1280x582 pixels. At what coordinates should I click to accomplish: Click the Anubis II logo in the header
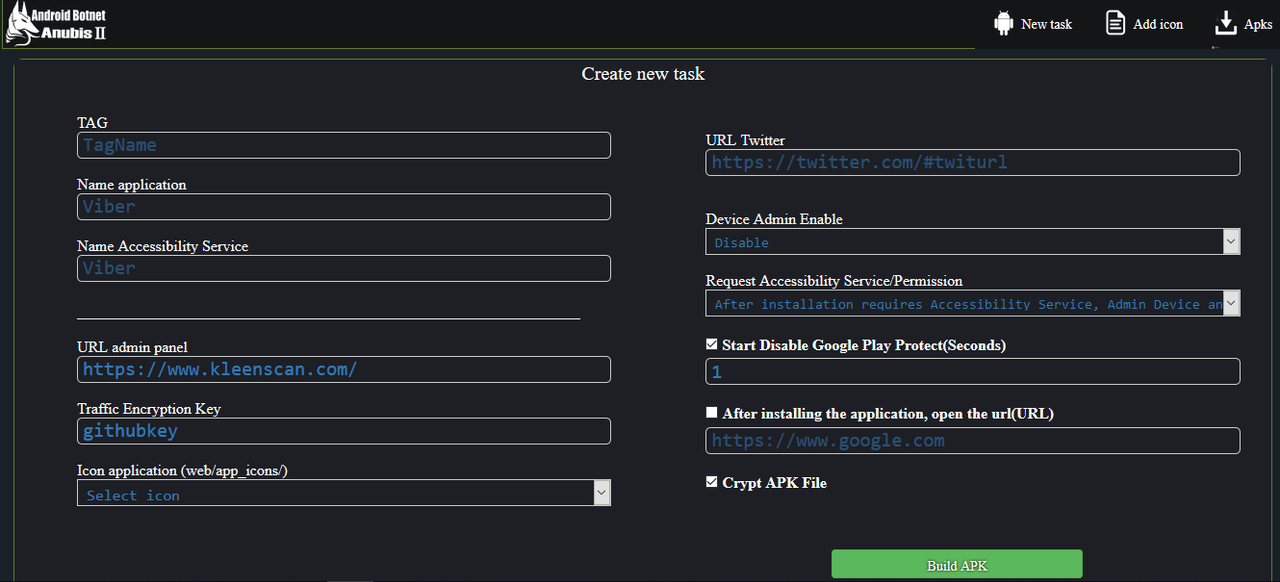[56, 24]
